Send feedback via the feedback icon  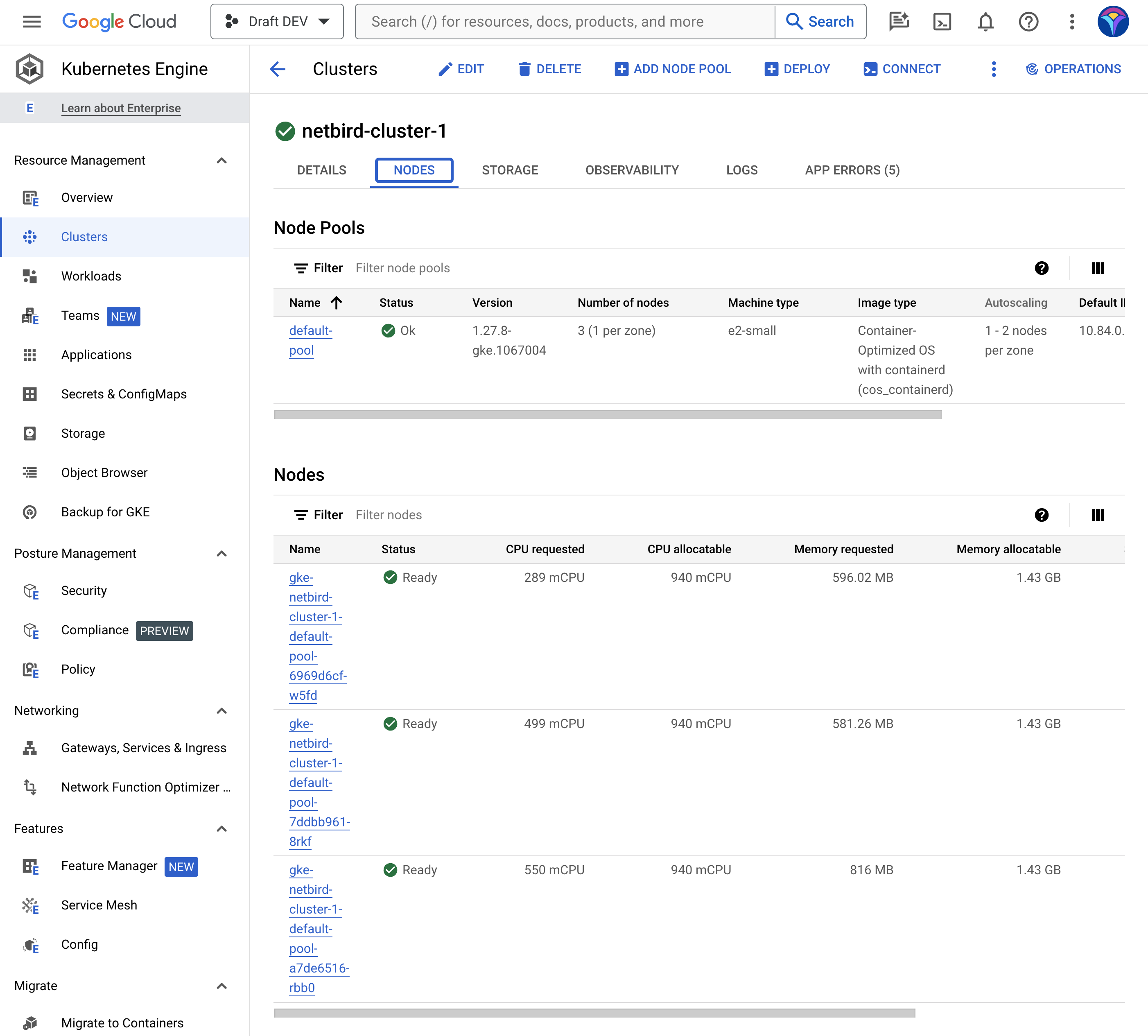899,22
